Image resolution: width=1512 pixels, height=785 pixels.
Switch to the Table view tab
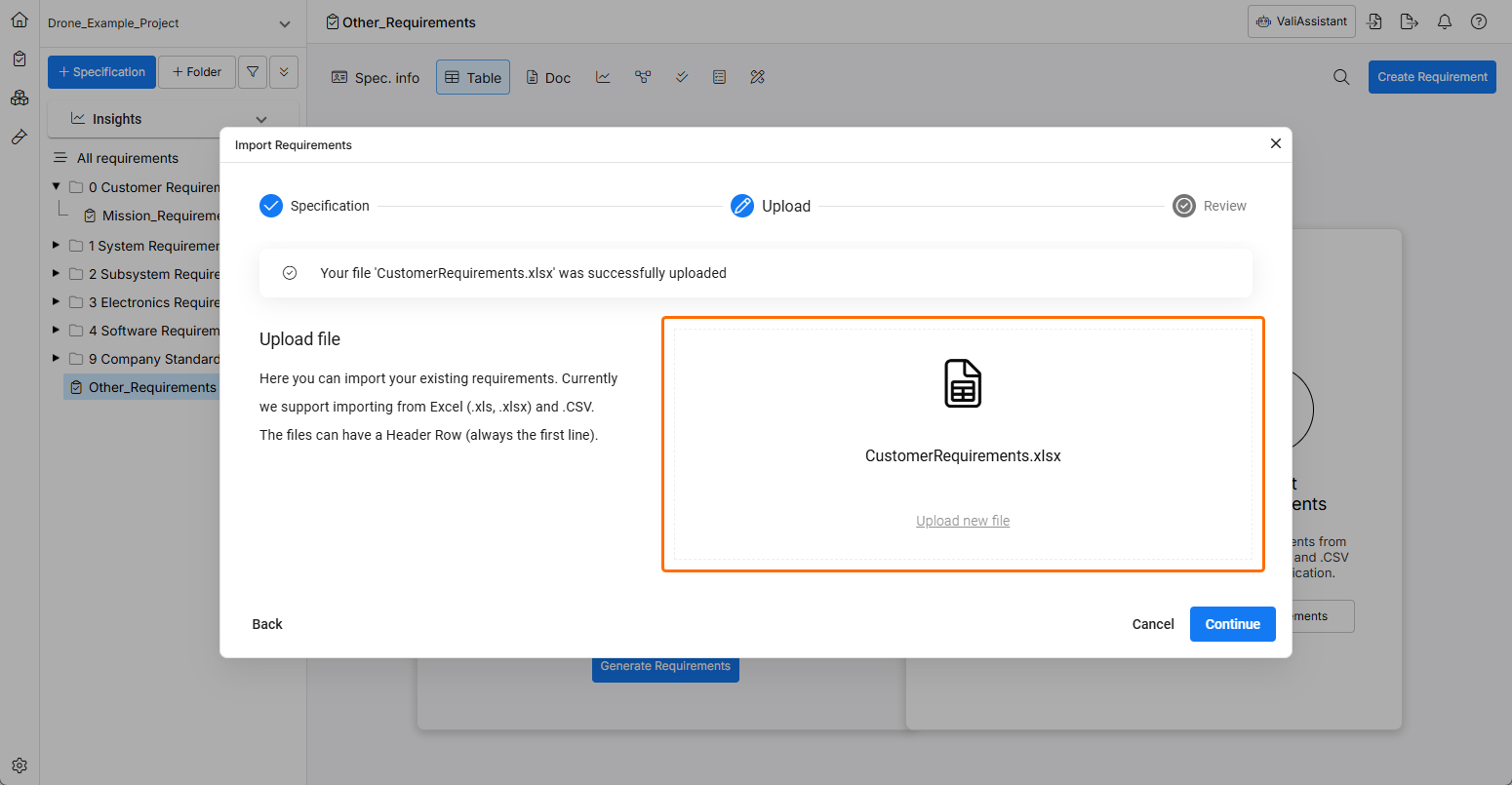point(473,78)
